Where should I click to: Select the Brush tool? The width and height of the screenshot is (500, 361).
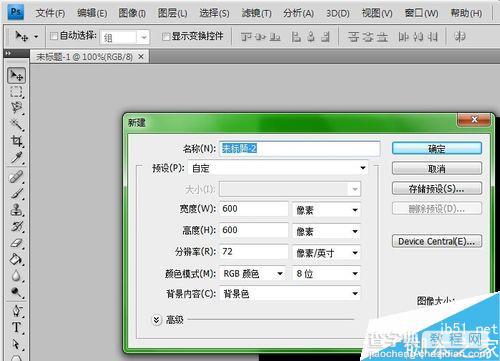[x=16, y=193]
